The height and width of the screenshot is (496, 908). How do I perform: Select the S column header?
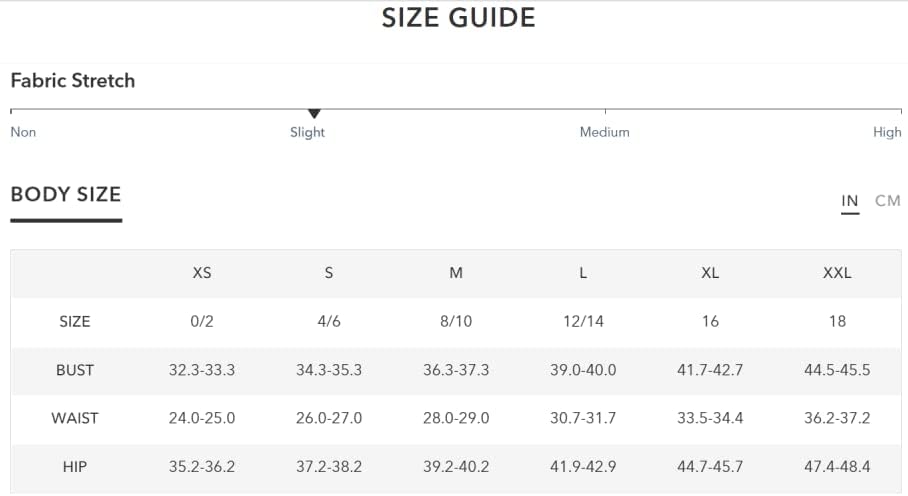coord(329,273)
